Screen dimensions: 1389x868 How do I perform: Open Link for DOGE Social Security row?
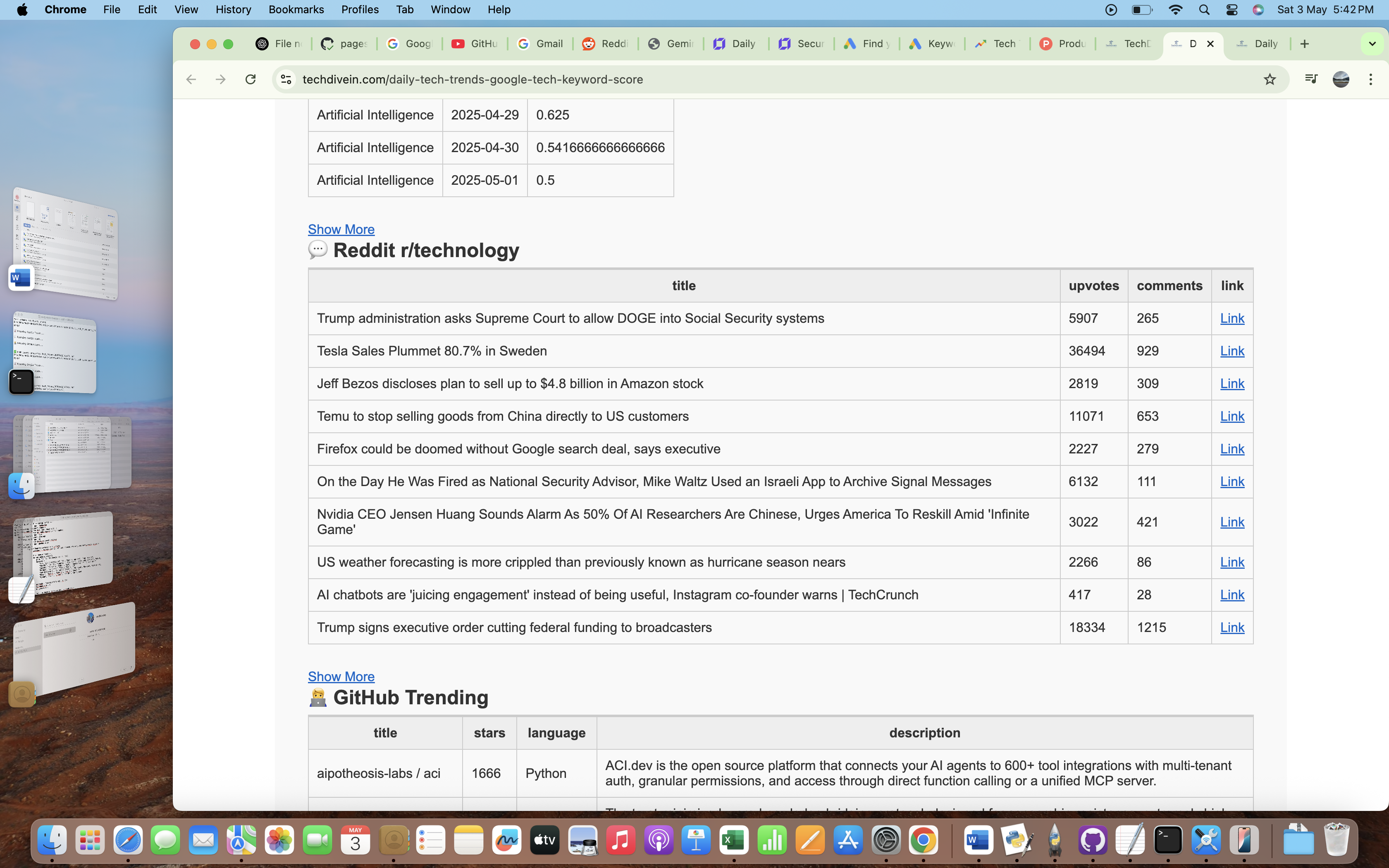point(1232,318)
